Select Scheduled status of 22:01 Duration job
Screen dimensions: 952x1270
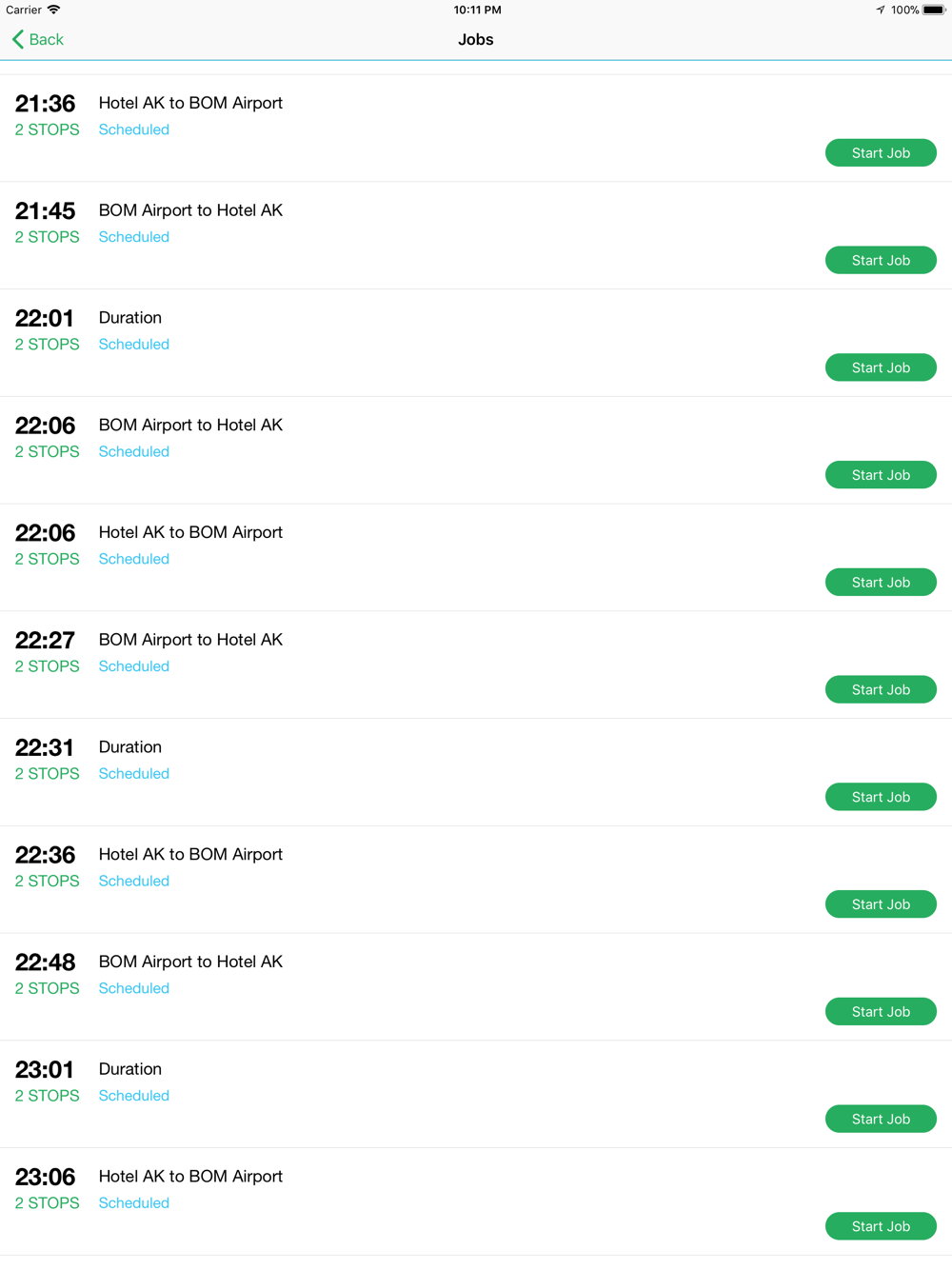[x=134, y=345]
